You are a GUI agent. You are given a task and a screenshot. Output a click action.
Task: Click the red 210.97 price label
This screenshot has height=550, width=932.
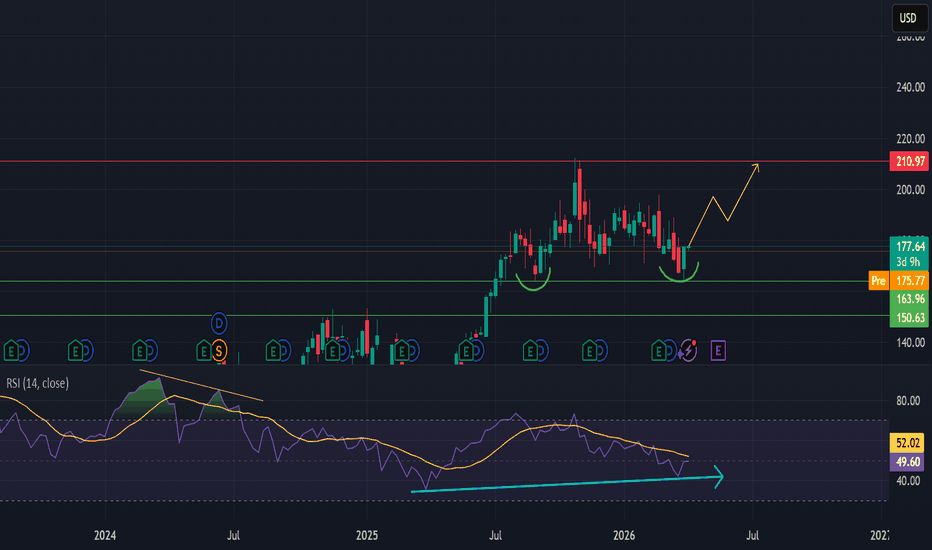[x=909, y=161]
